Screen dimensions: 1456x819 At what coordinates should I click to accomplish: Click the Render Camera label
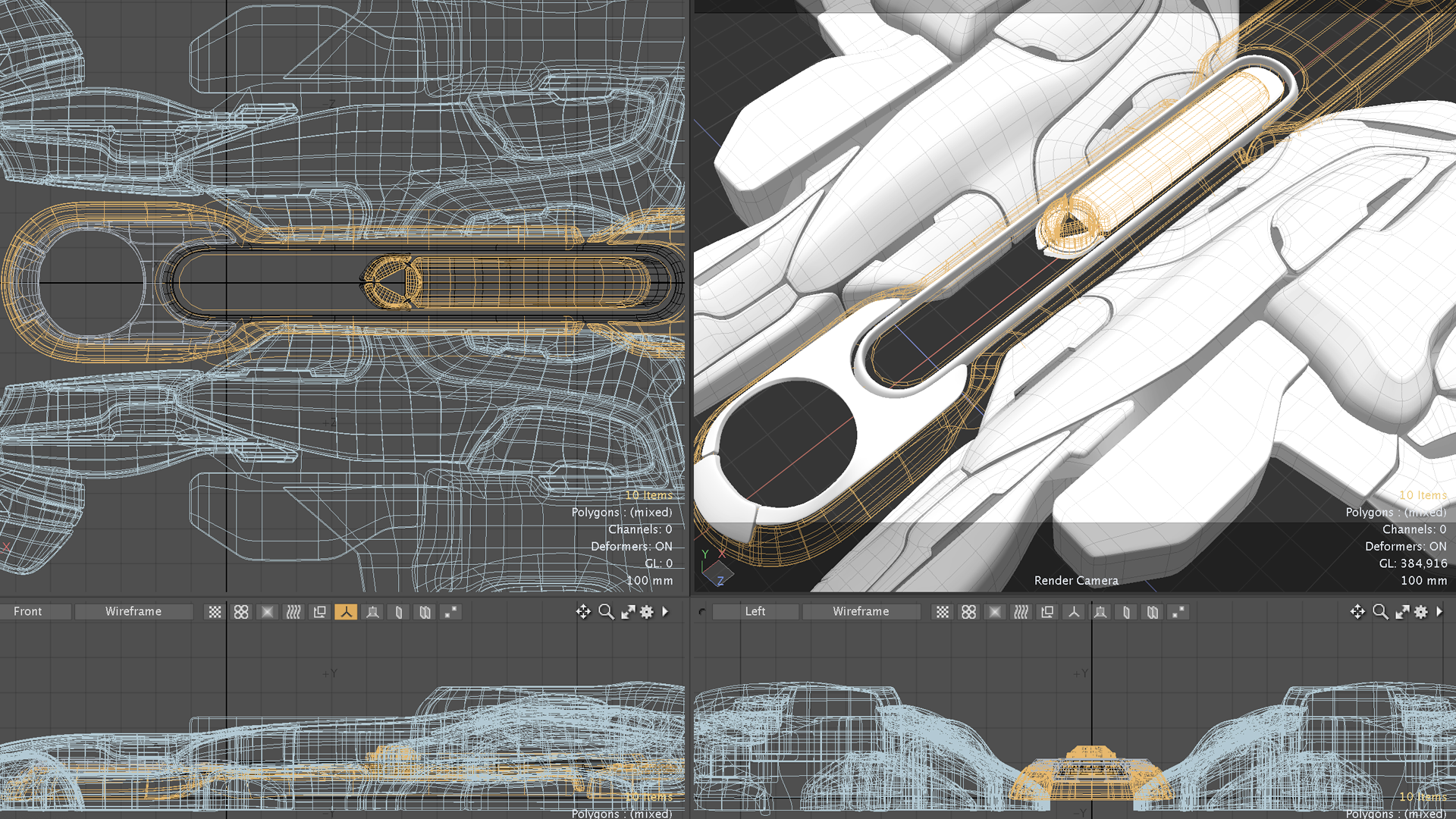pyautogui.click(x=1076, y=580)
